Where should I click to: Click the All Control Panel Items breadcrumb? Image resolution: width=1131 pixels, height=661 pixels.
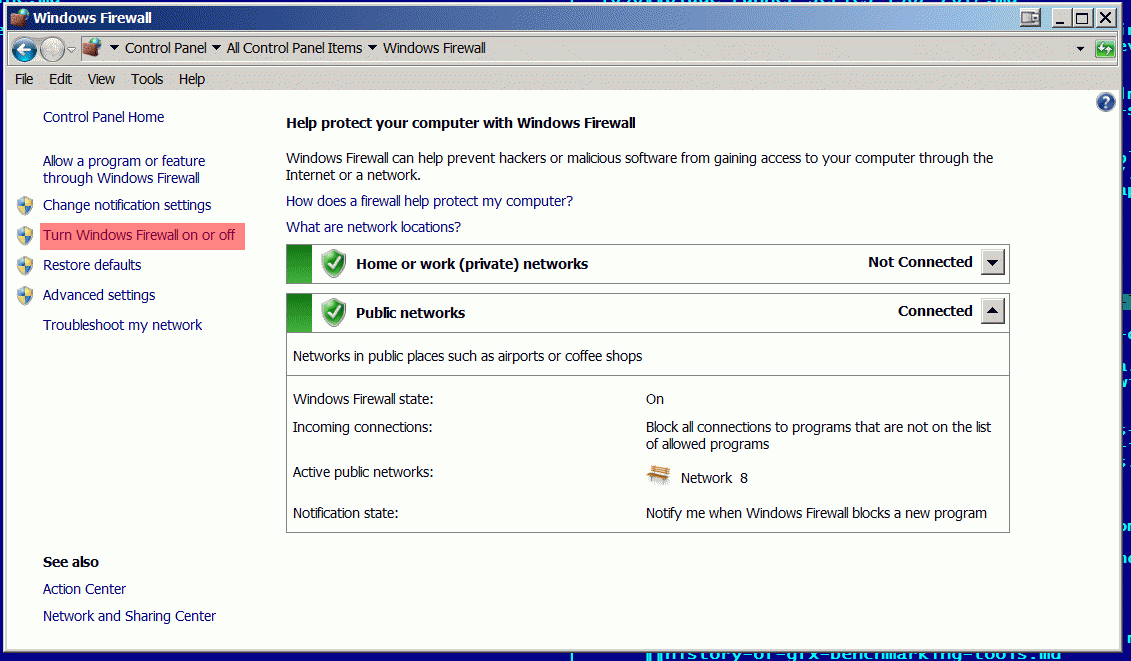click(294, 48)
